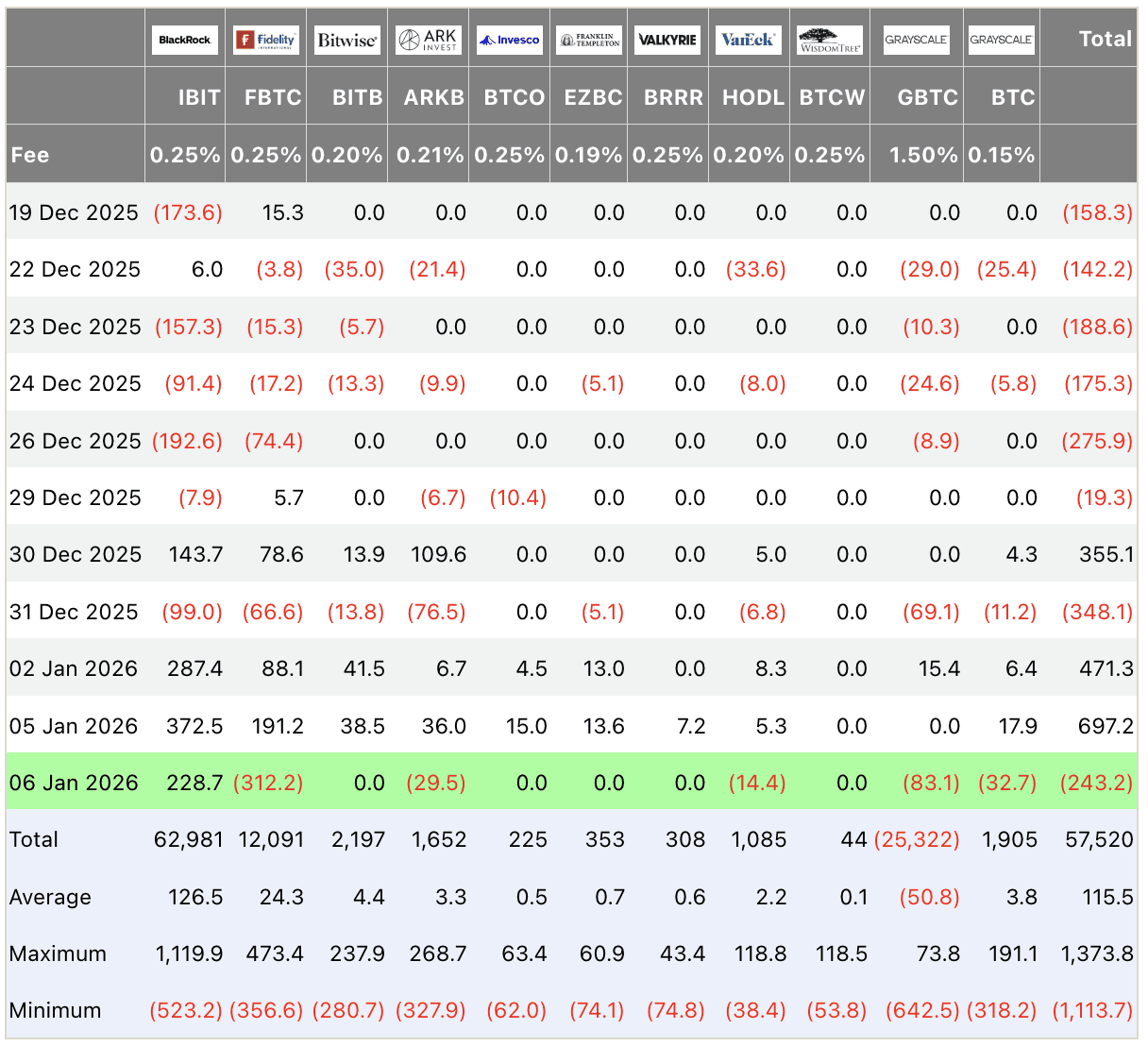This screenshot has width=1148, height=1046.
Task: Click the 0.15% fee under BTC
Action: 1002,155
